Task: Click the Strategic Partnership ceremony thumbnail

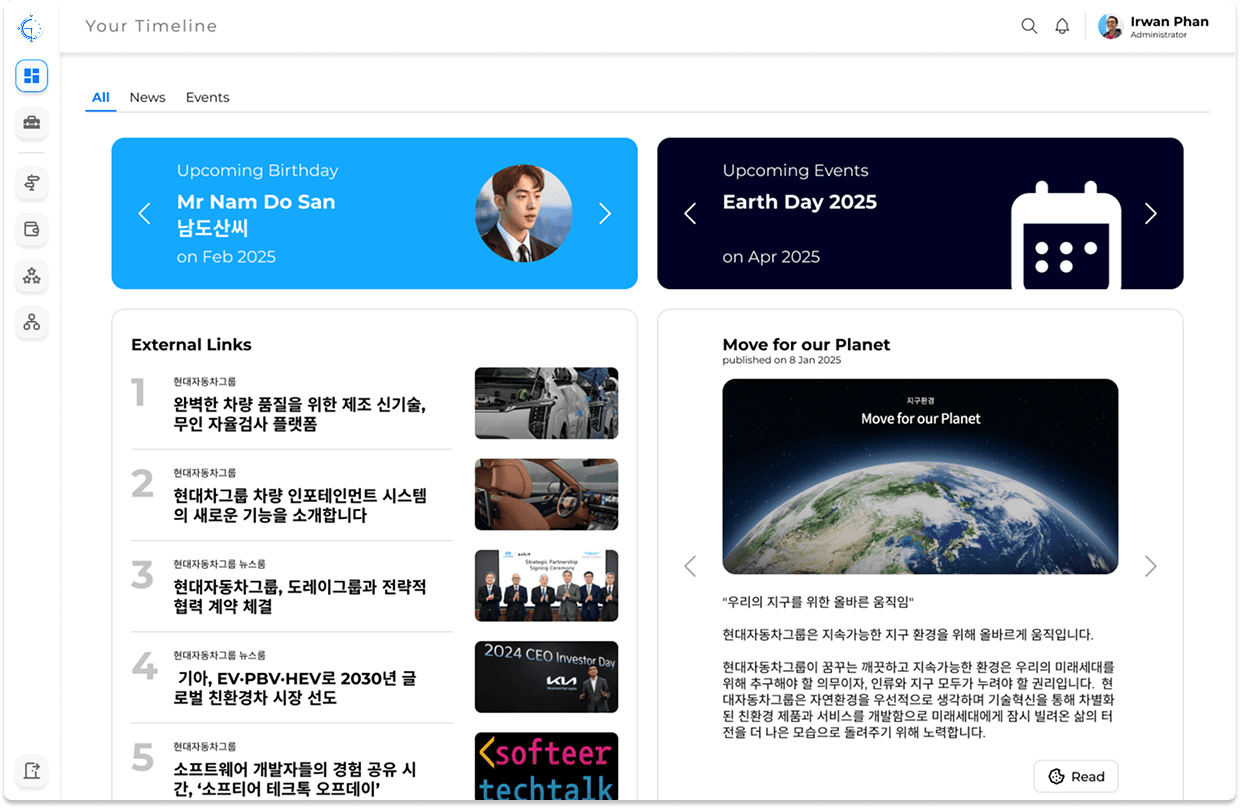Action: pyautogui.click(x=546, y=585)
